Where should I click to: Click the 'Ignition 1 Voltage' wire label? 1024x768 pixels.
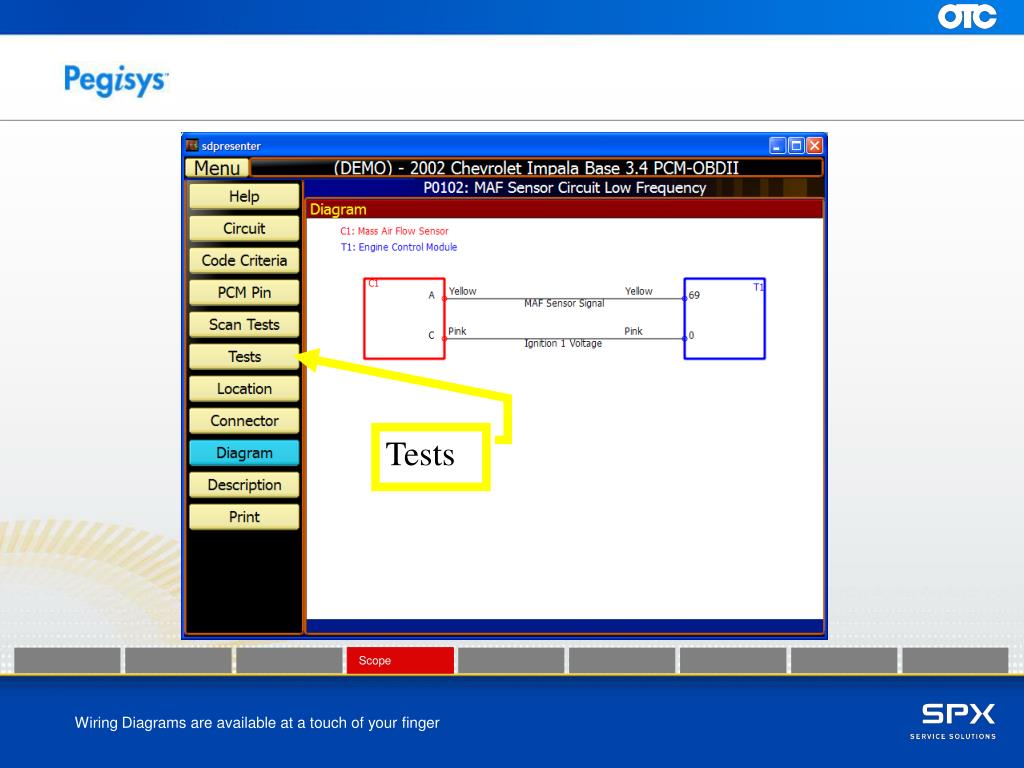563,344
